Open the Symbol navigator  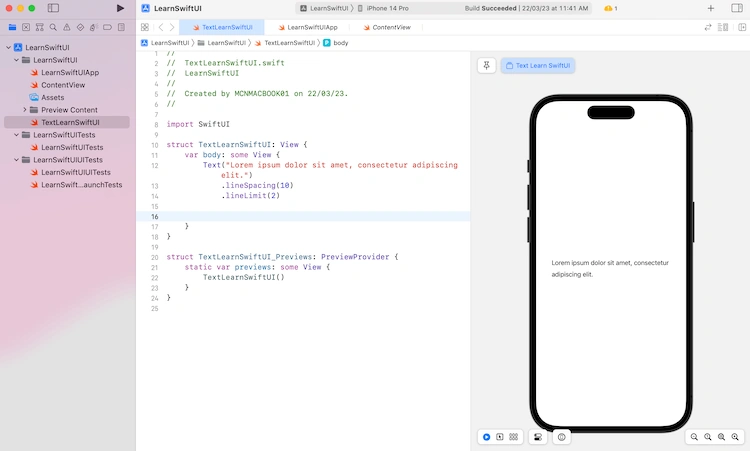(40, 27)
